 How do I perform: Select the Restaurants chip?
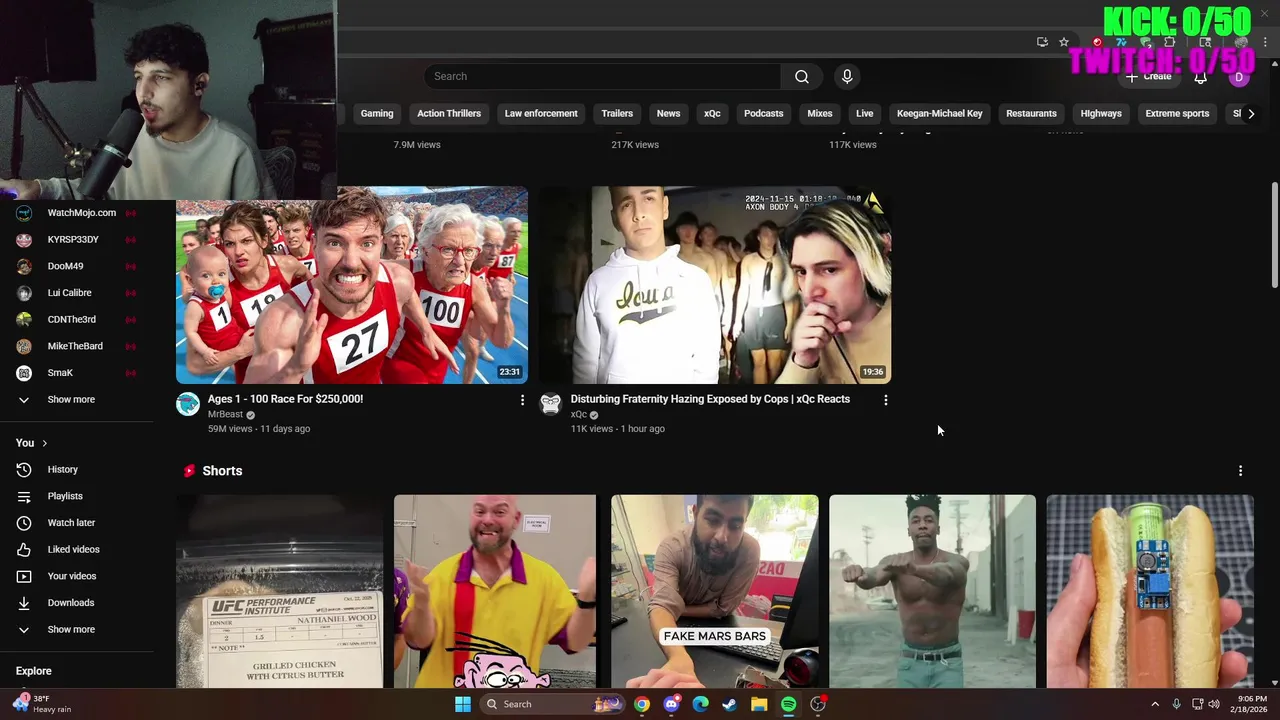pyautogui.click(x=1031, y=114)
